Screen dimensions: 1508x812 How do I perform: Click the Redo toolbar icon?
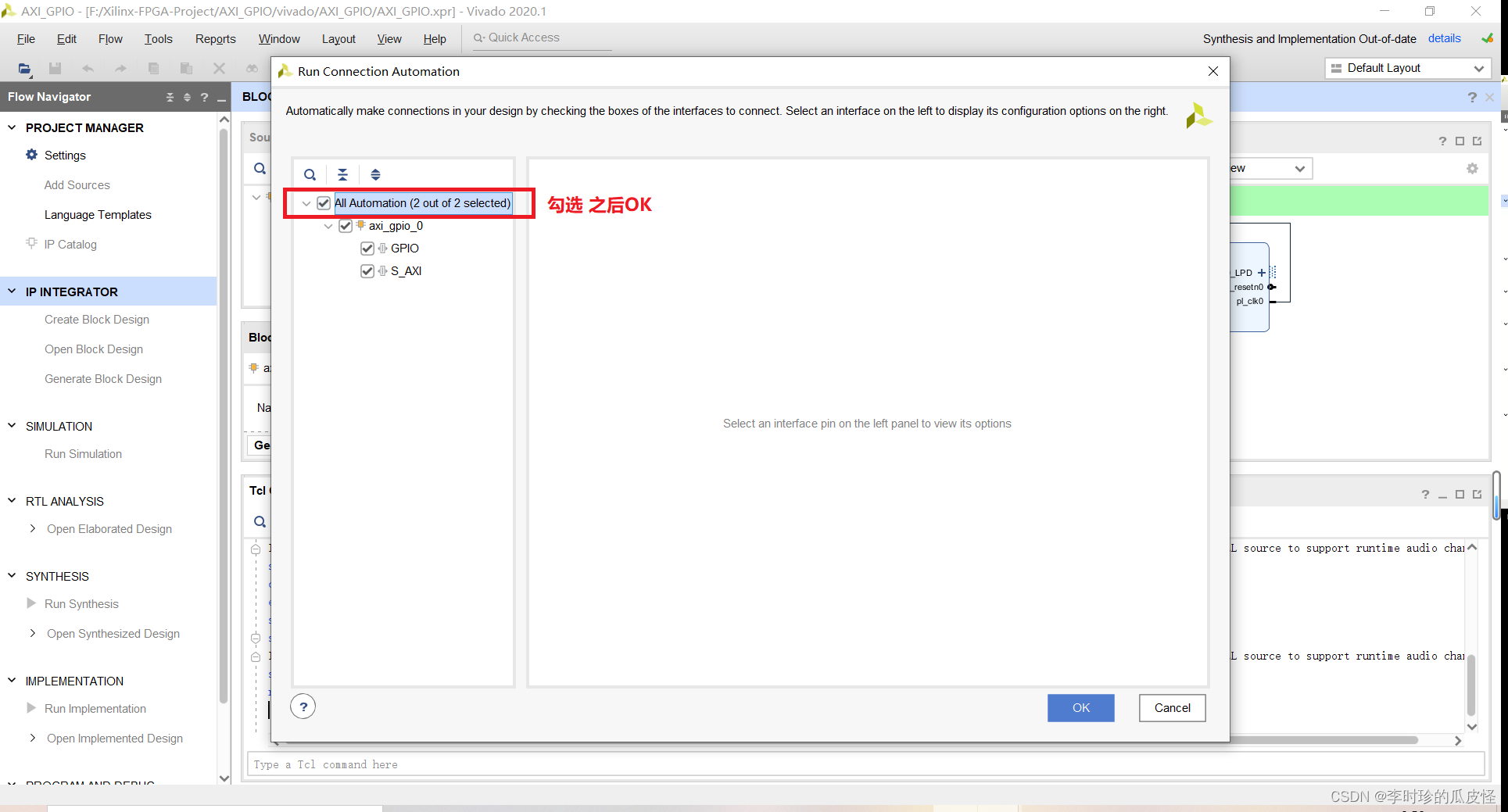pos(120,69)
